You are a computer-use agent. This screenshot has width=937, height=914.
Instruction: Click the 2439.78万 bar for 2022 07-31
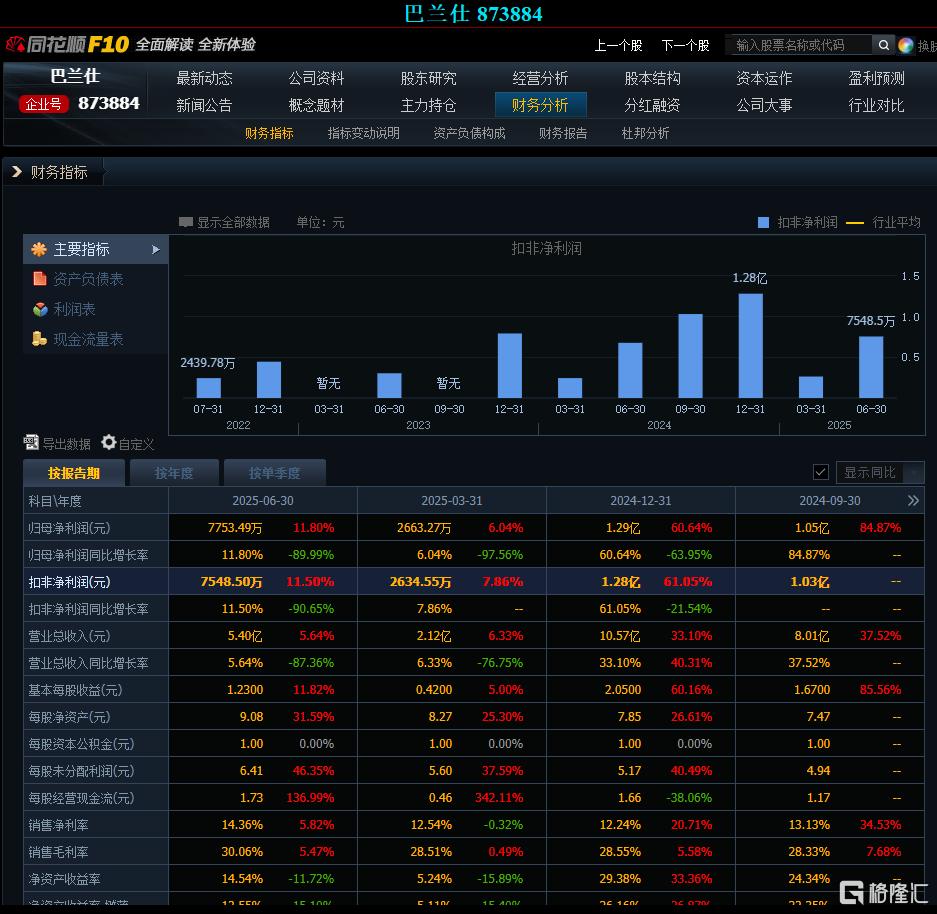[x=209, y=388]
